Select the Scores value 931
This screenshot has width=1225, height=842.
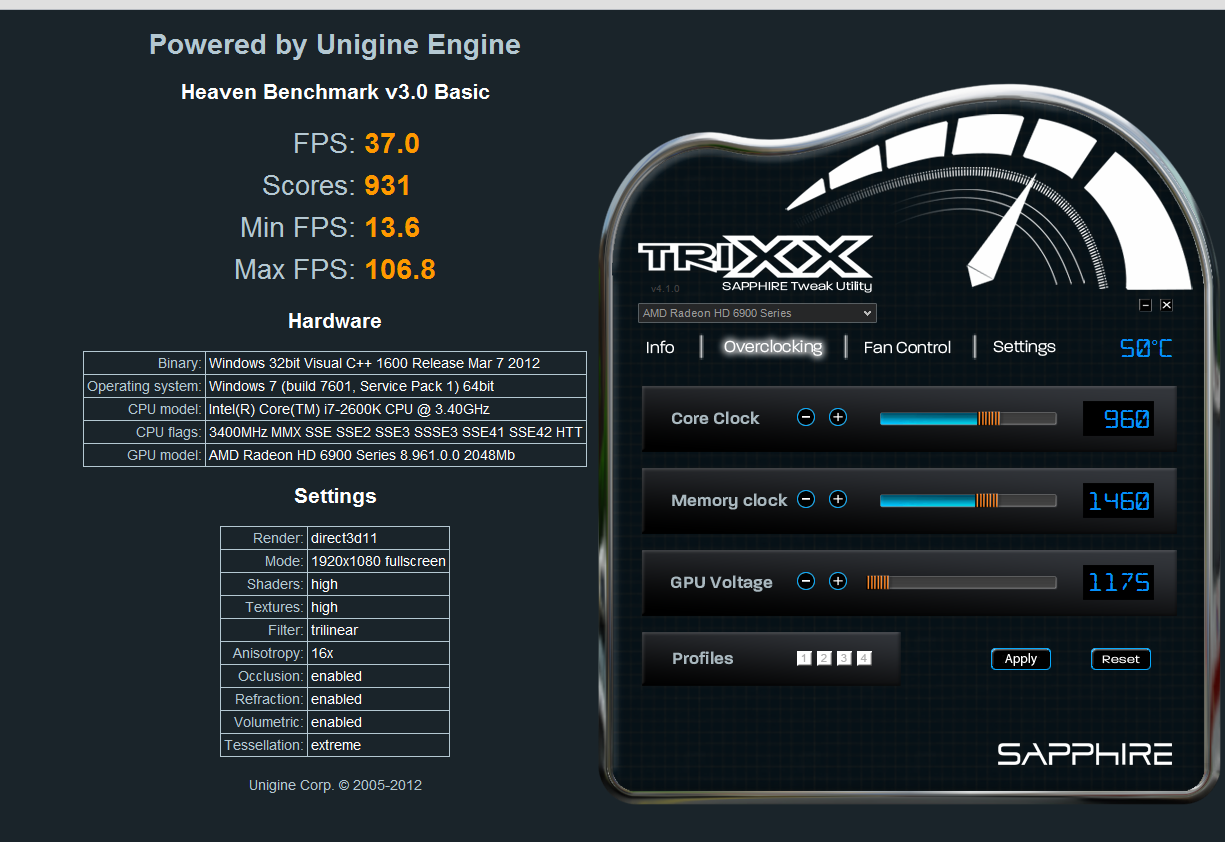click(x=388, y=186)
